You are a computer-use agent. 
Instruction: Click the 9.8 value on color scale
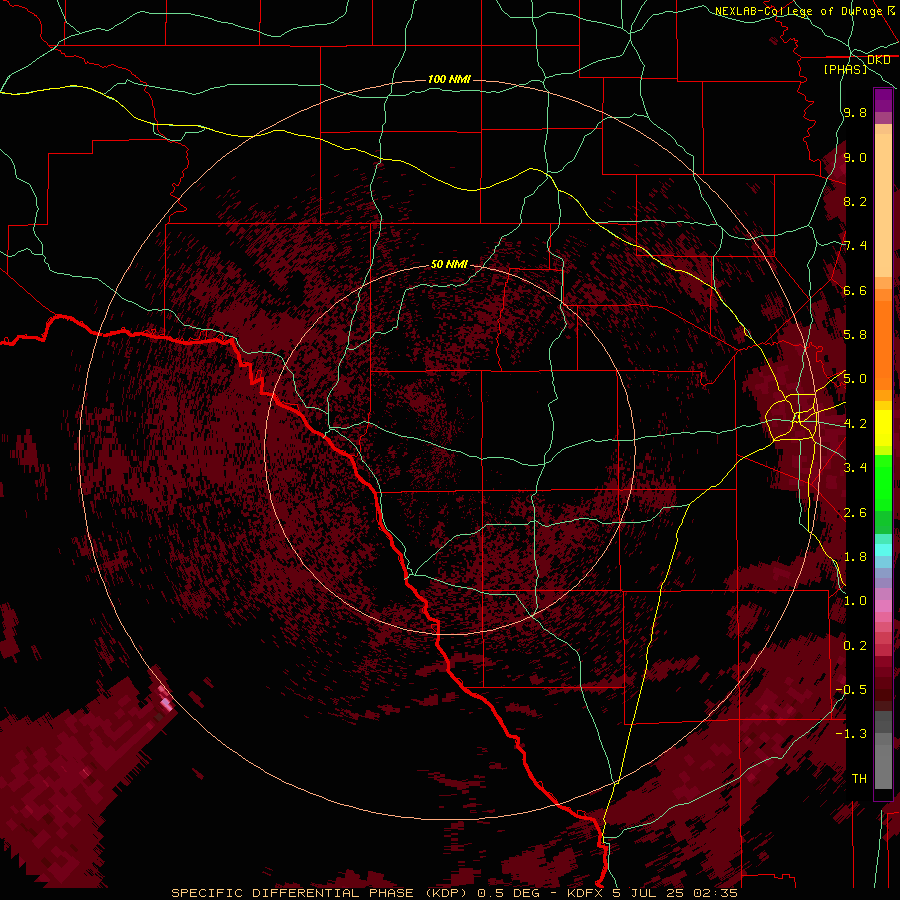pyautogui.click(x=855, y=112)
